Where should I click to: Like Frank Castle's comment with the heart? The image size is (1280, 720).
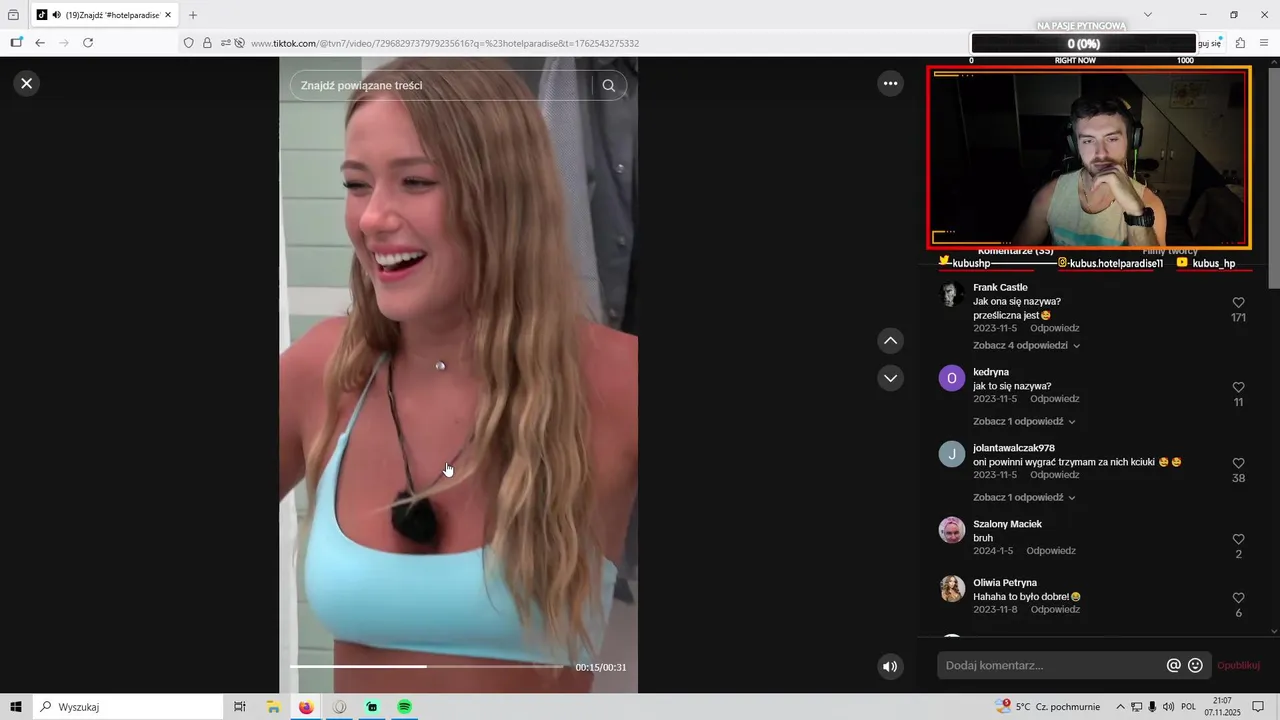(1238, 302)
